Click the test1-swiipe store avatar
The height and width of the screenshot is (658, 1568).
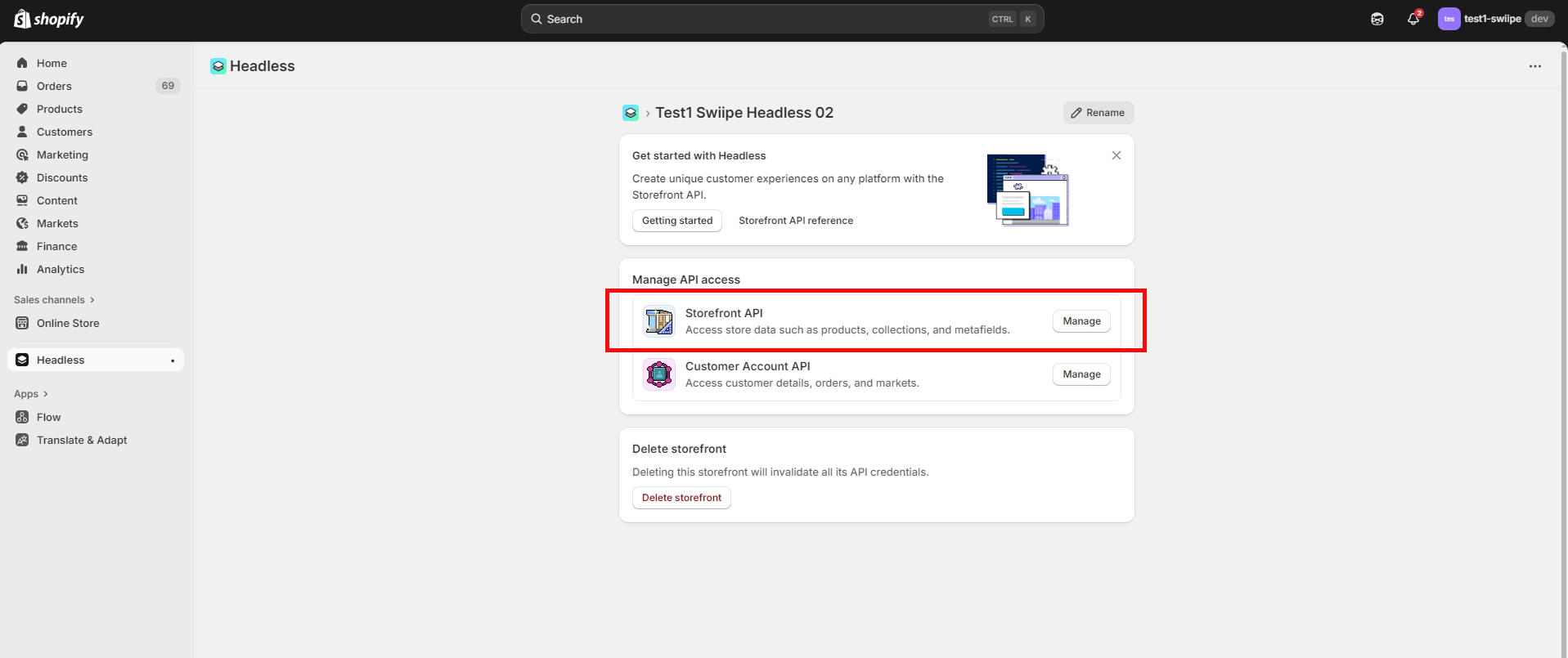[1449, 19]
